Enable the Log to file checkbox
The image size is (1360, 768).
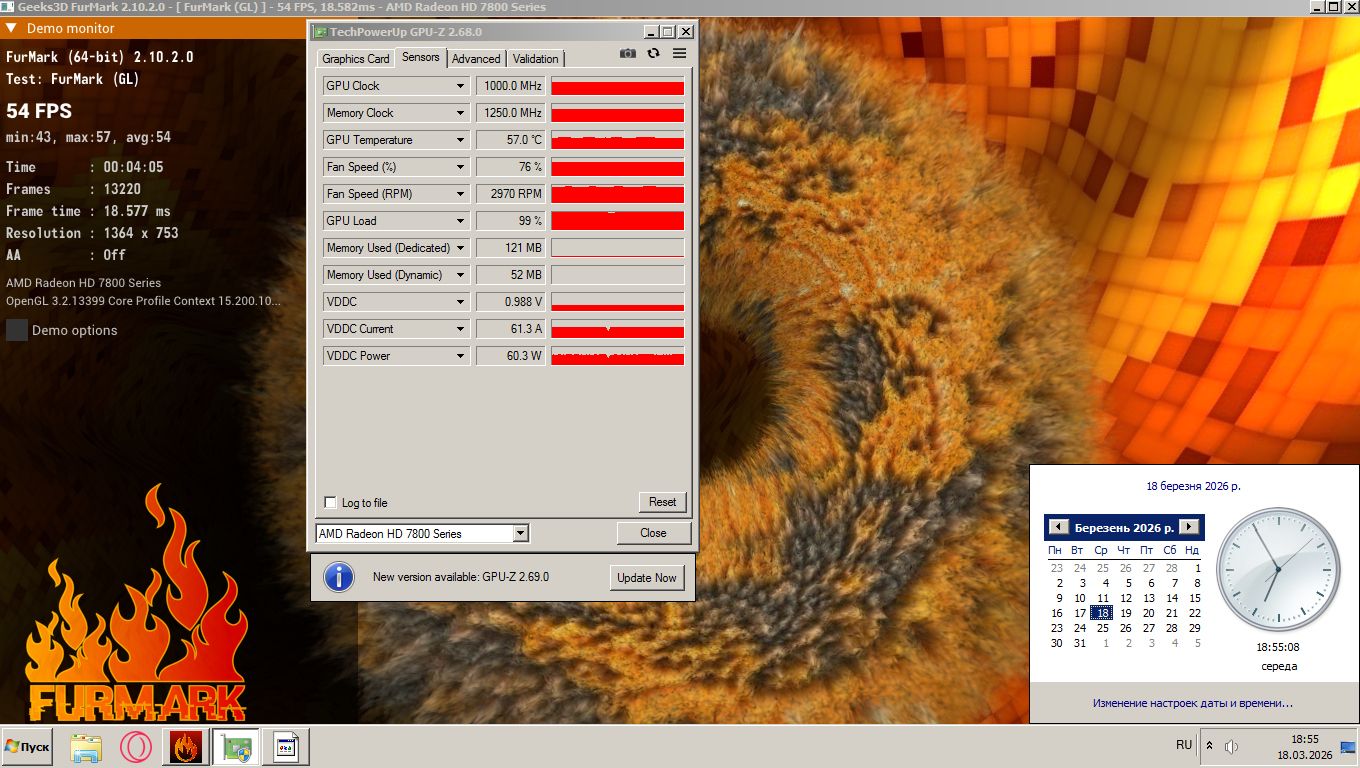point(331,503)
